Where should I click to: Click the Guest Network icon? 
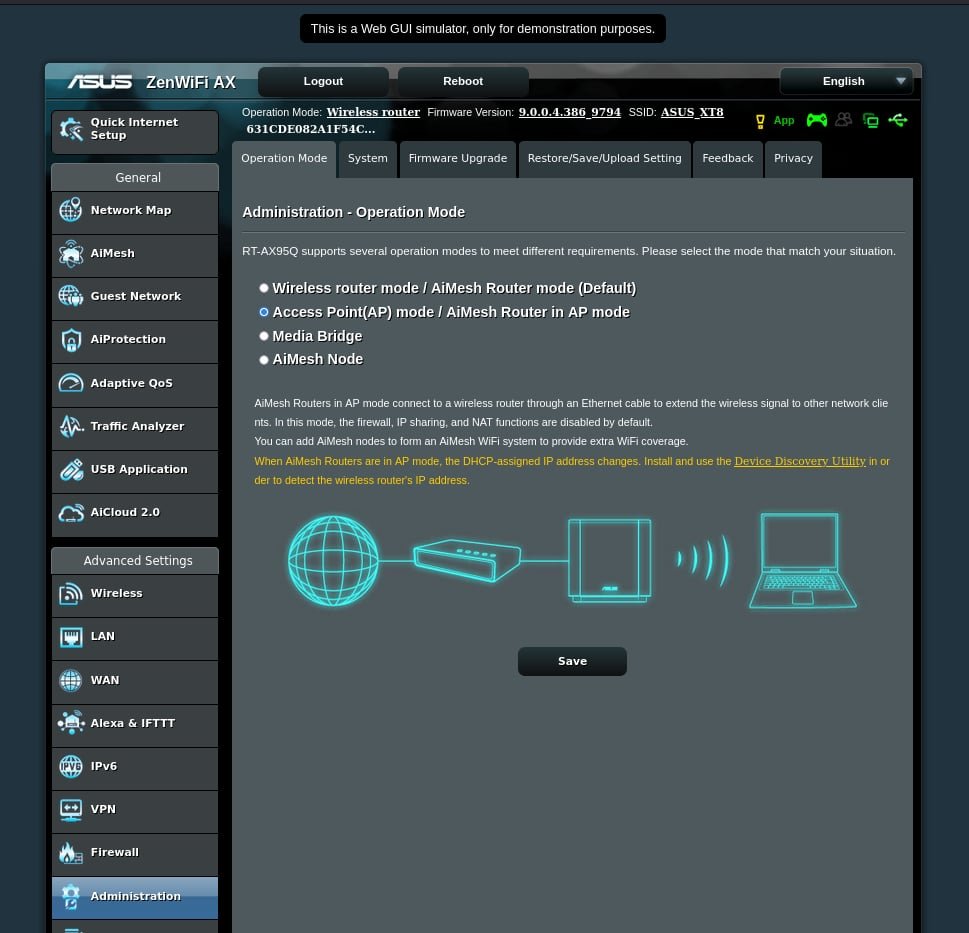pyautogui.click(x=70, y=296)
